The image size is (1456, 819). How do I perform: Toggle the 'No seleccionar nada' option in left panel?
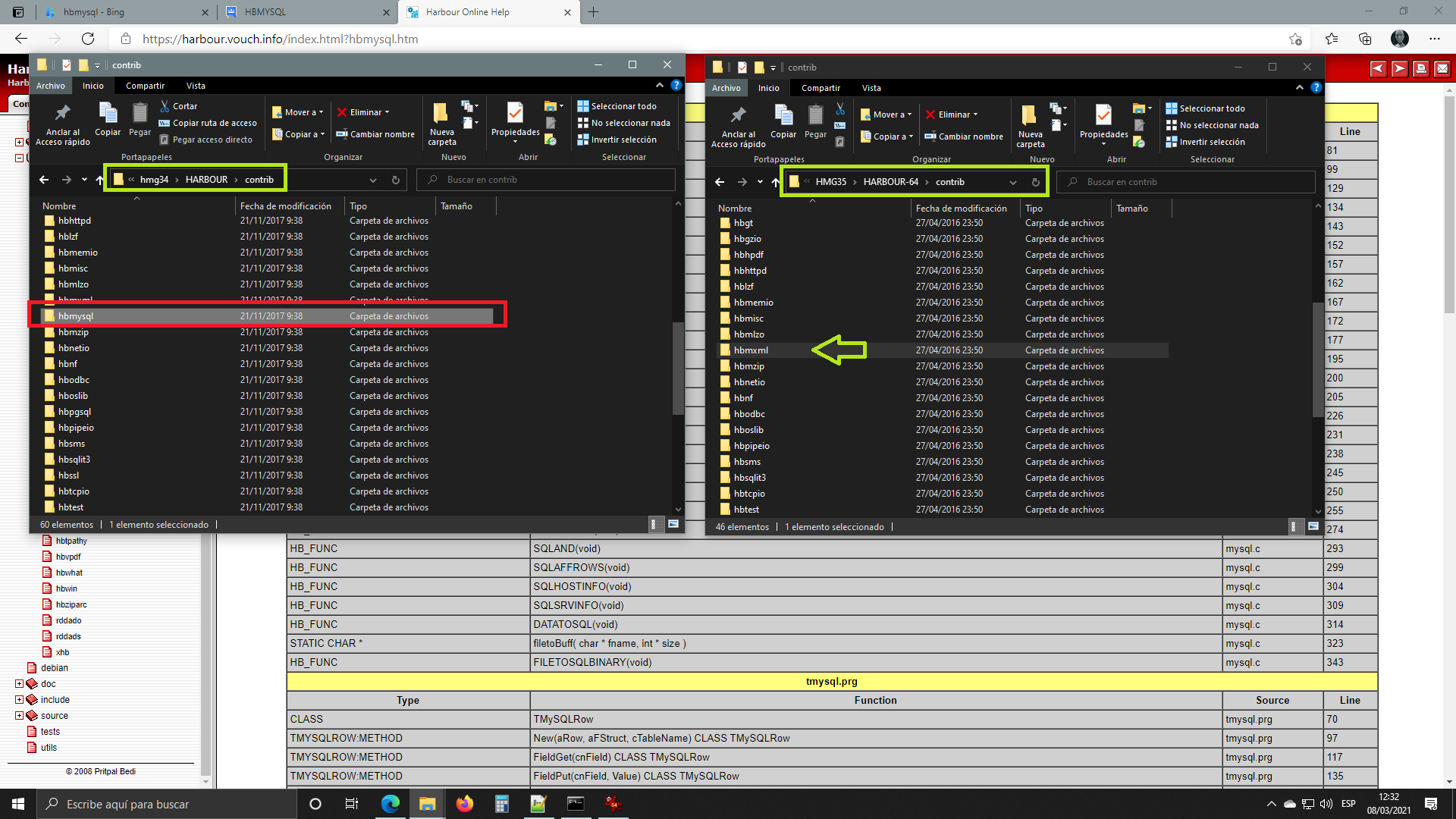click(x=619, y=120)
